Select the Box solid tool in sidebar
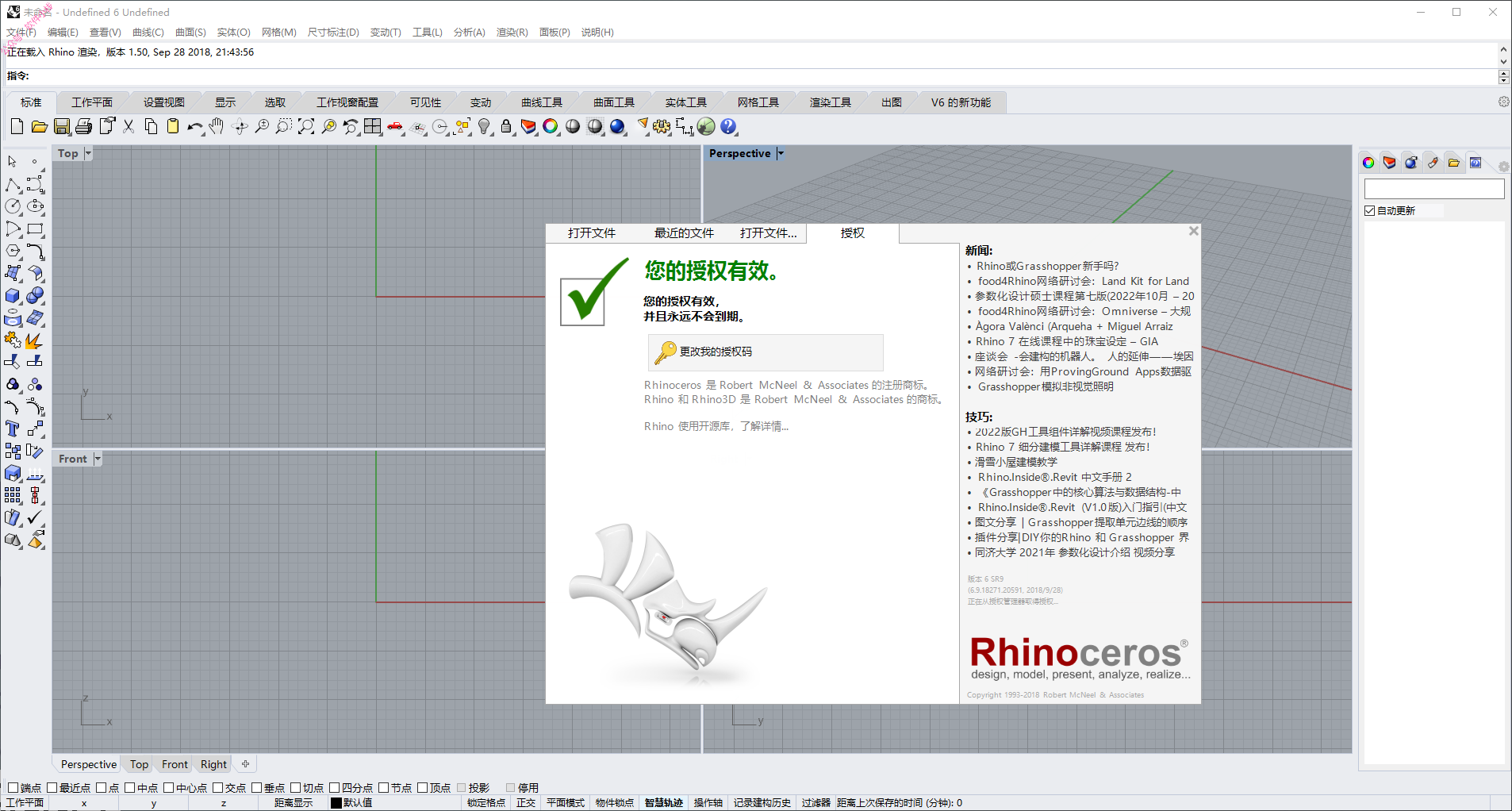This screenshot has height=811, width=1512. click(x=13, y=295)
